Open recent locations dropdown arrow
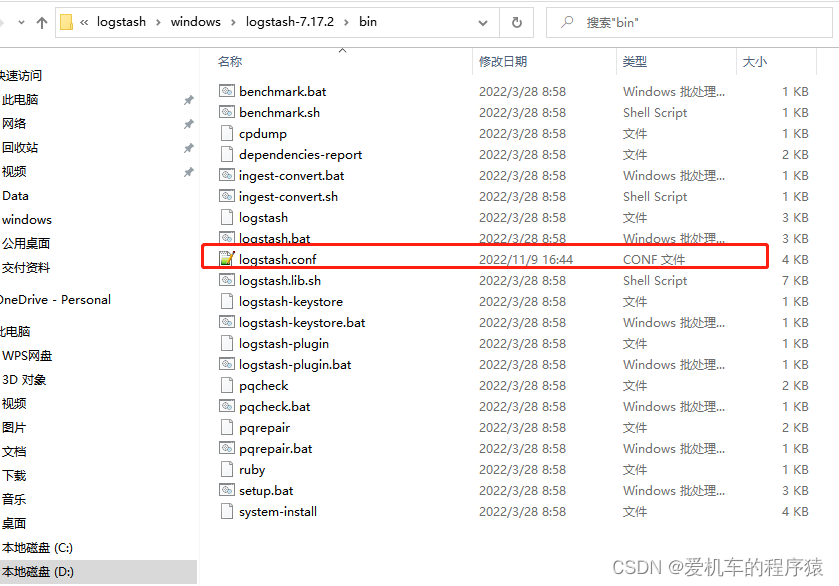This screenshot has height=586, width=839. click(21, 22)
